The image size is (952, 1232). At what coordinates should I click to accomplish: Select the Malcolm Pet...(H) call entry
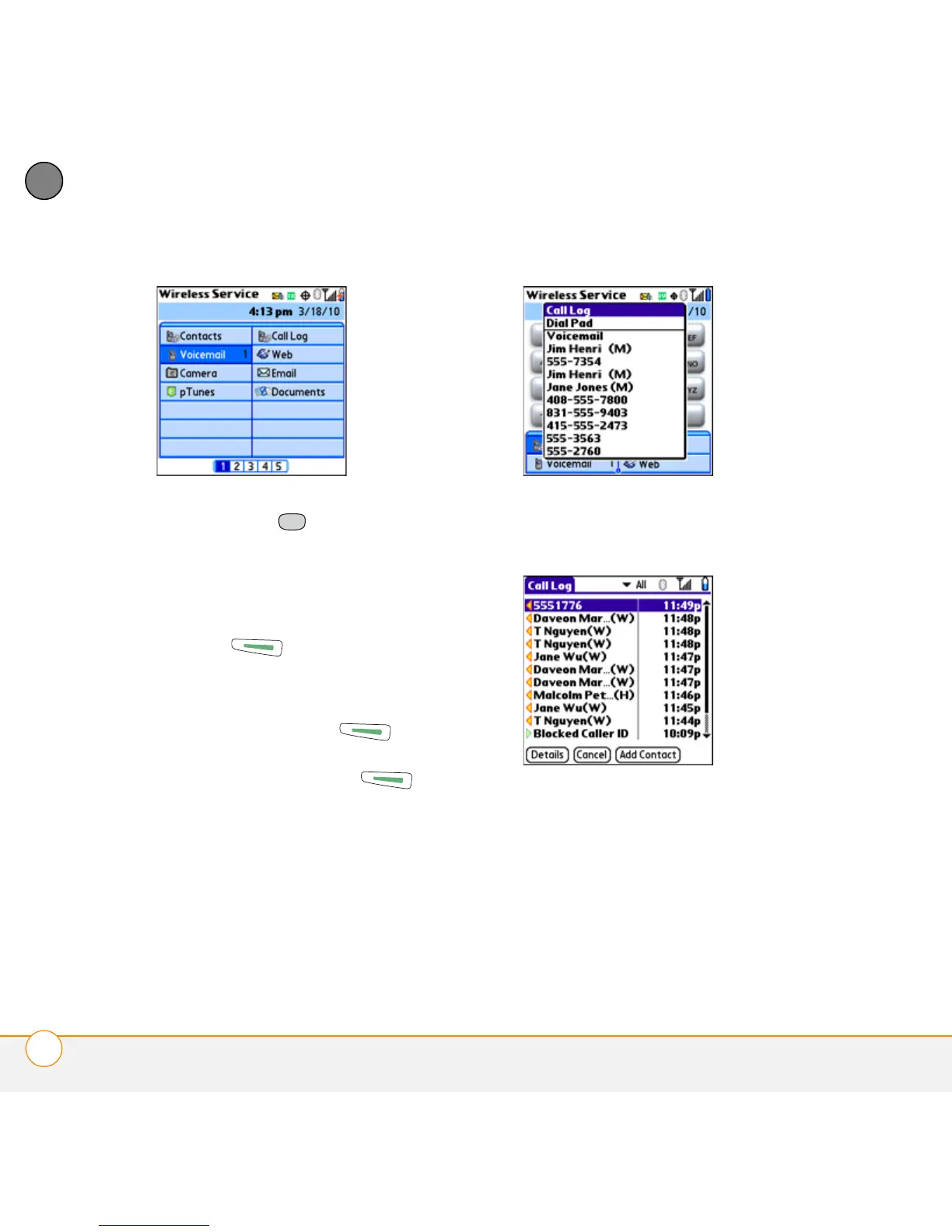tap(613, 695)
